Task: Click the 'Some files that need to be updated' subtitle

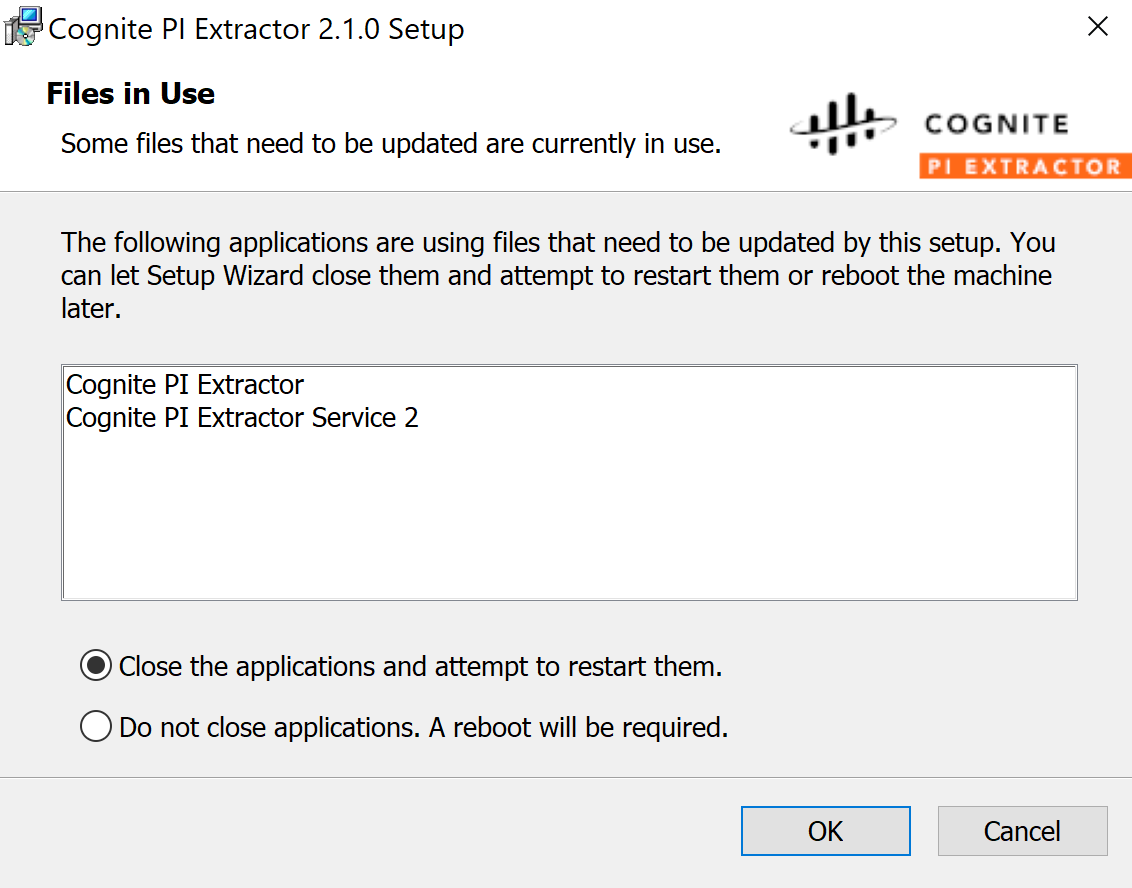Action: click(x=391, y=144)
